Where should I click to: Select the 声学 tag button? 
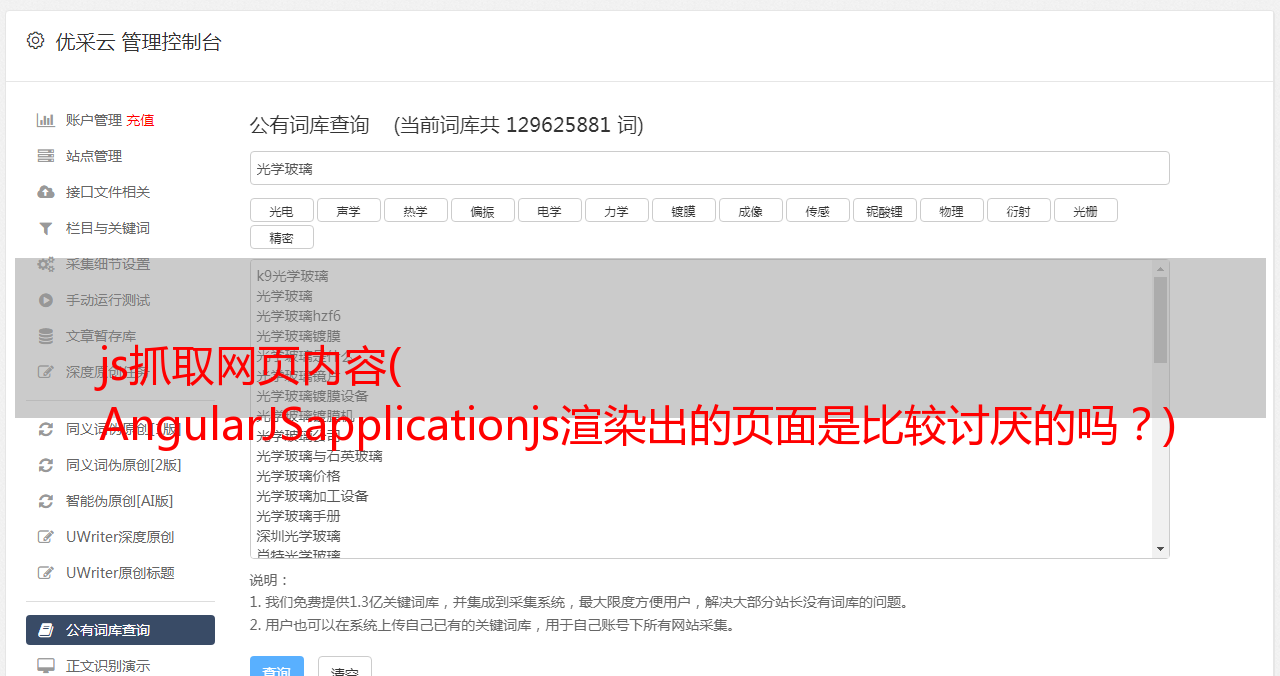(348, 210)
